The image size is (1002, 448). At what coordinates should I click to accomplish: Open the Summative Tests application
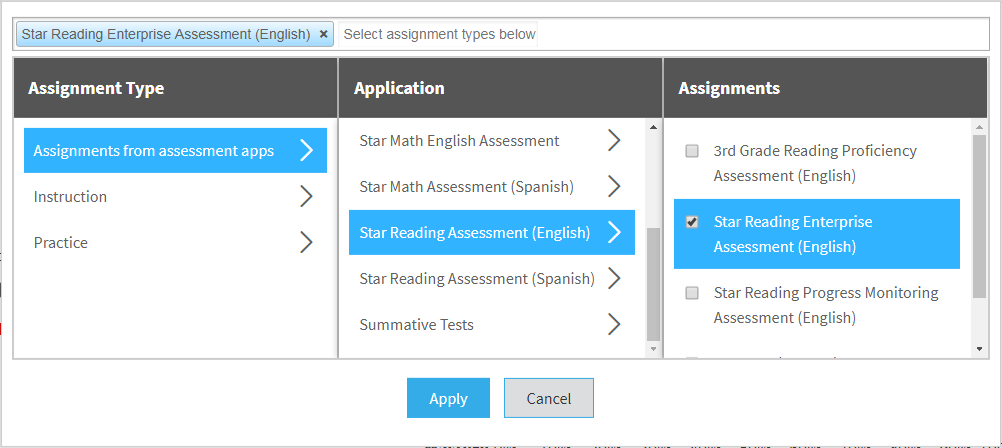click(x=492, y=325)
